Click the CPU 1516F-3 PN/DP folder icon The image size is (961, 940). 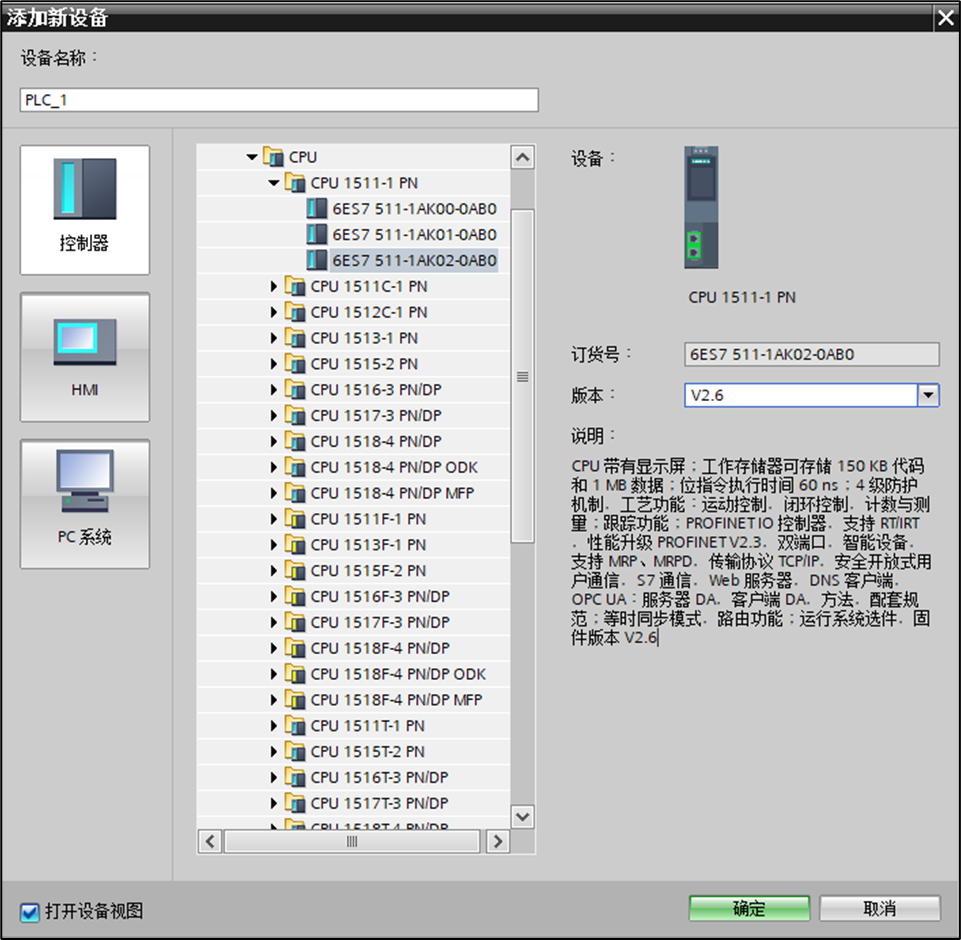tap(295, 596)
